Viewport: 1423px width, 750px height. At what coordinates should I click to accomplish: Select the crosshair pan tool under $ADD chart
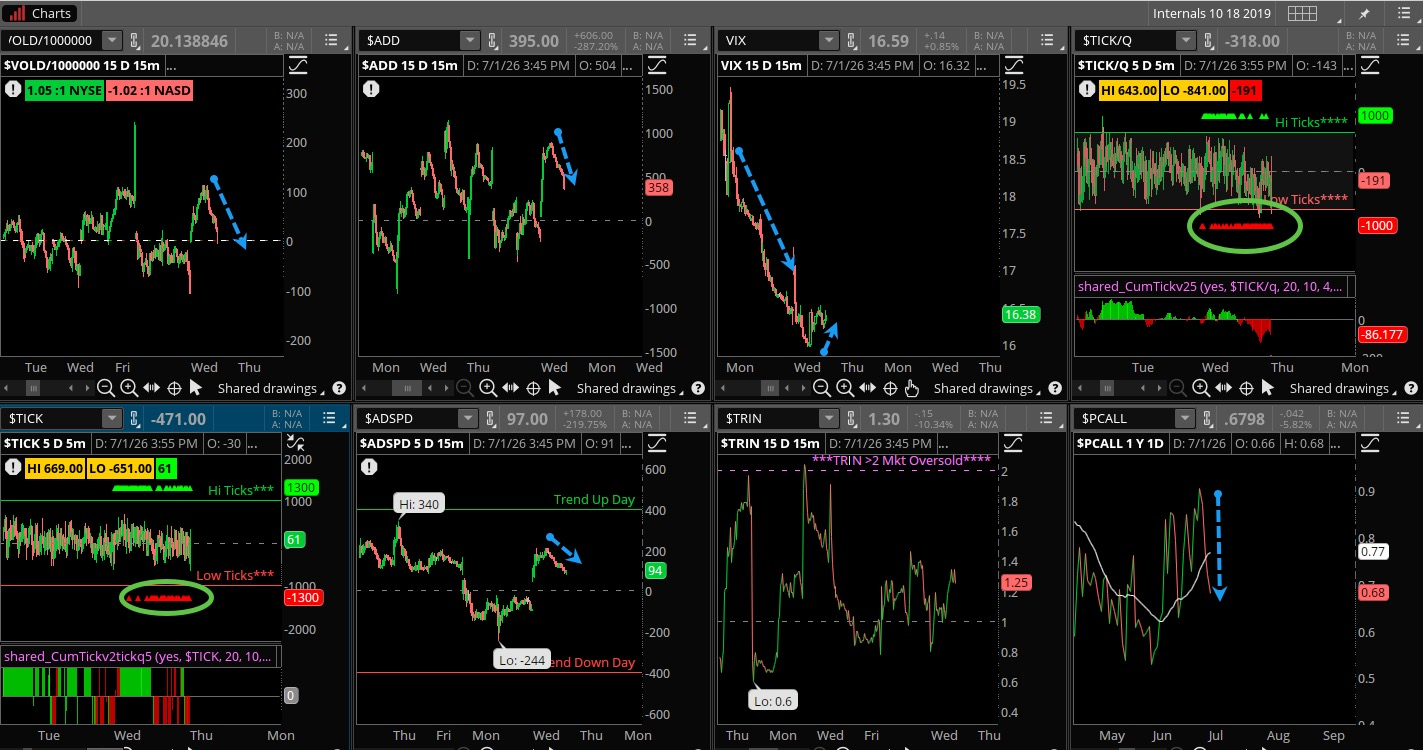533,388
